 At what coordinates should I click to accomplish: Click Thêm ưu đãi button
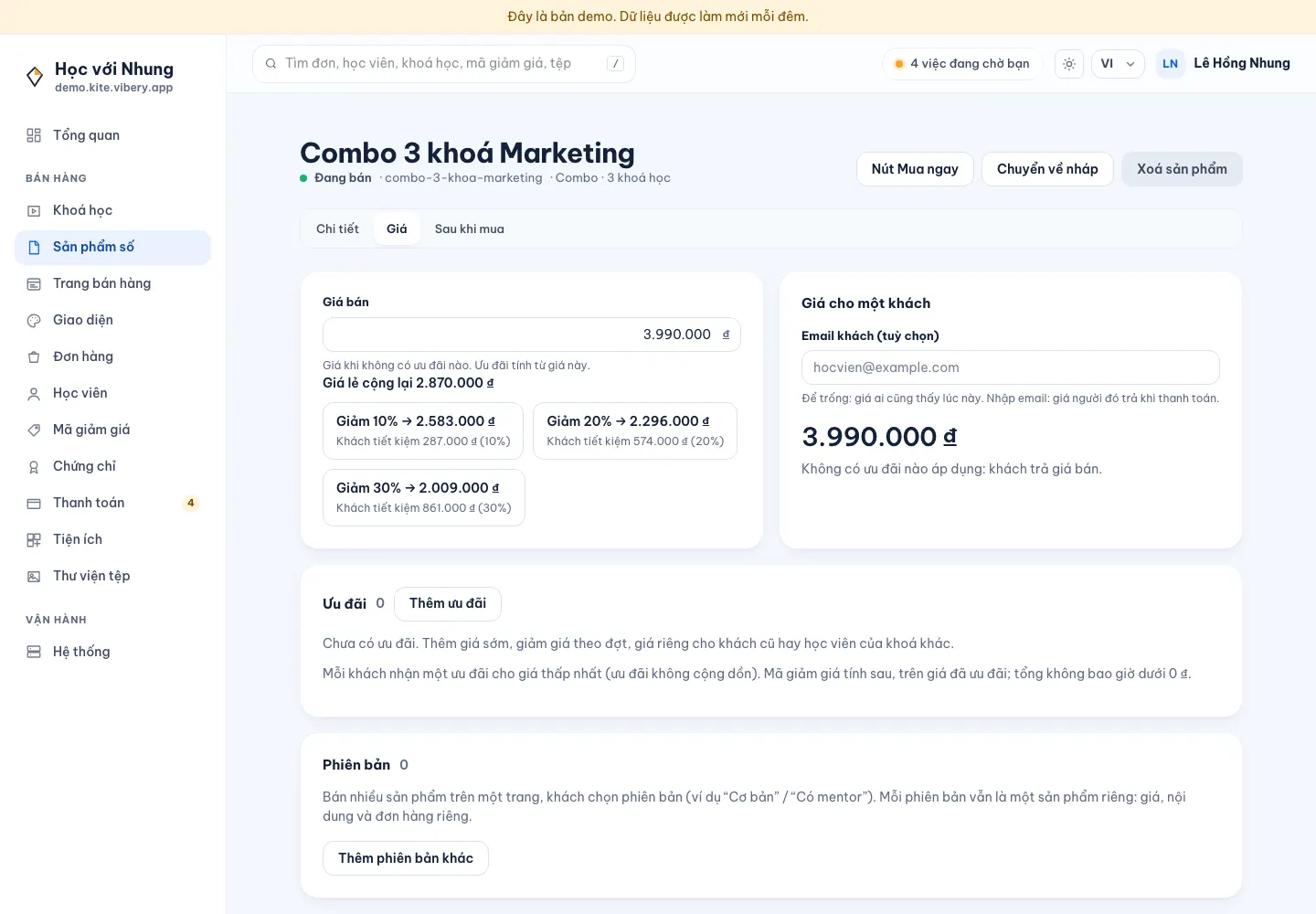tap(448, 603)
